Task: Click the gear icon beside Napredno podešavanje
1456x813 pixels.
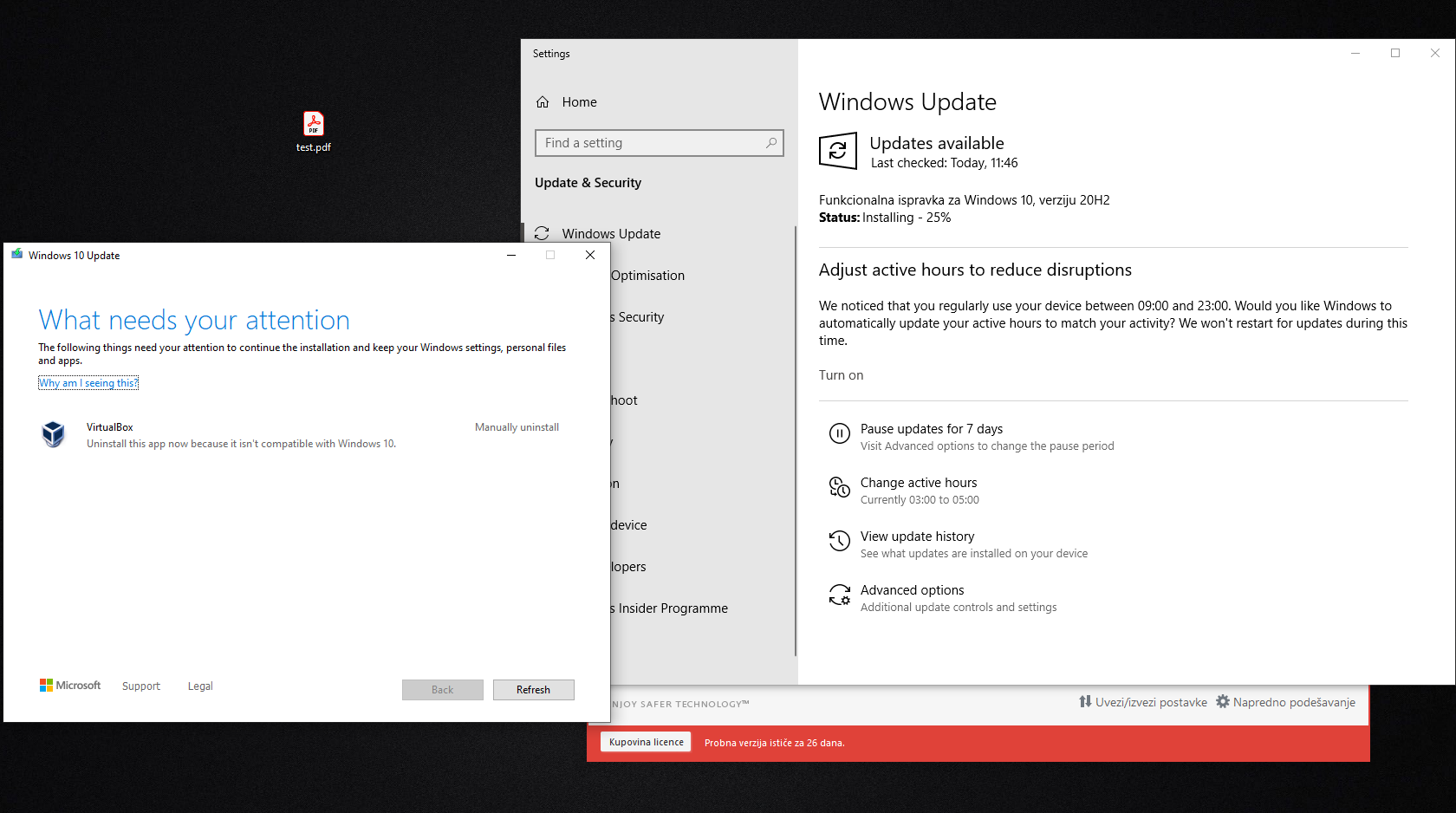Action: [x=1223, y=701]
